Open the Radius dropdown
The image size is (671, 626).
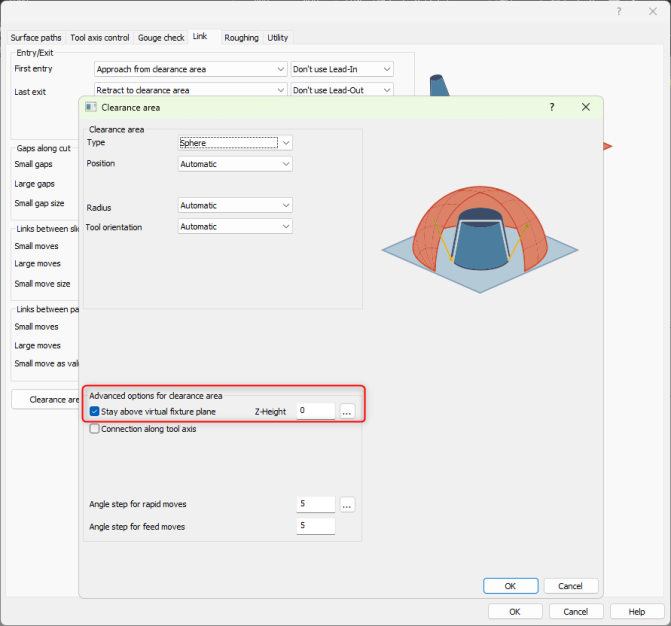(x=235, y=206)
